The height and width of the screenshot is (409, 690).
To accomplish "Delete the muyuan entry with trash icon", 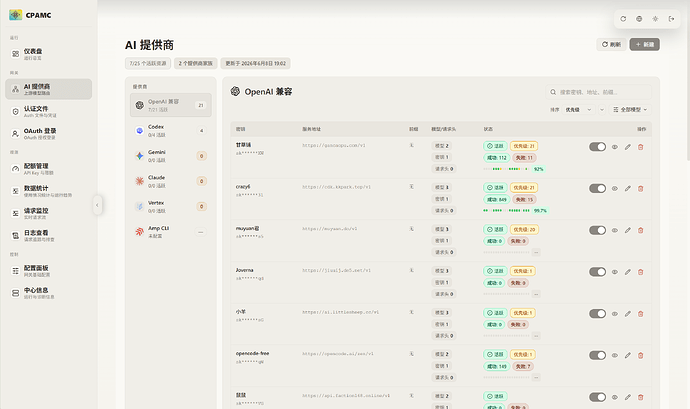I will pos(641,230).
